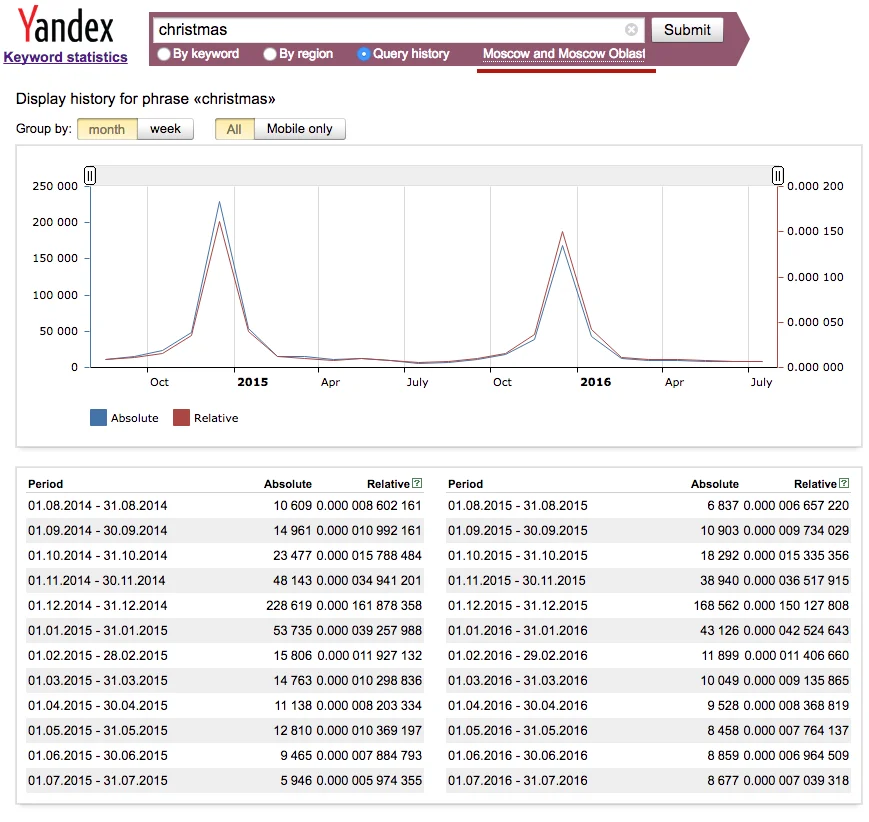Select the left chart range handle
Screen dimensions: 869x822
click(89, 175)
